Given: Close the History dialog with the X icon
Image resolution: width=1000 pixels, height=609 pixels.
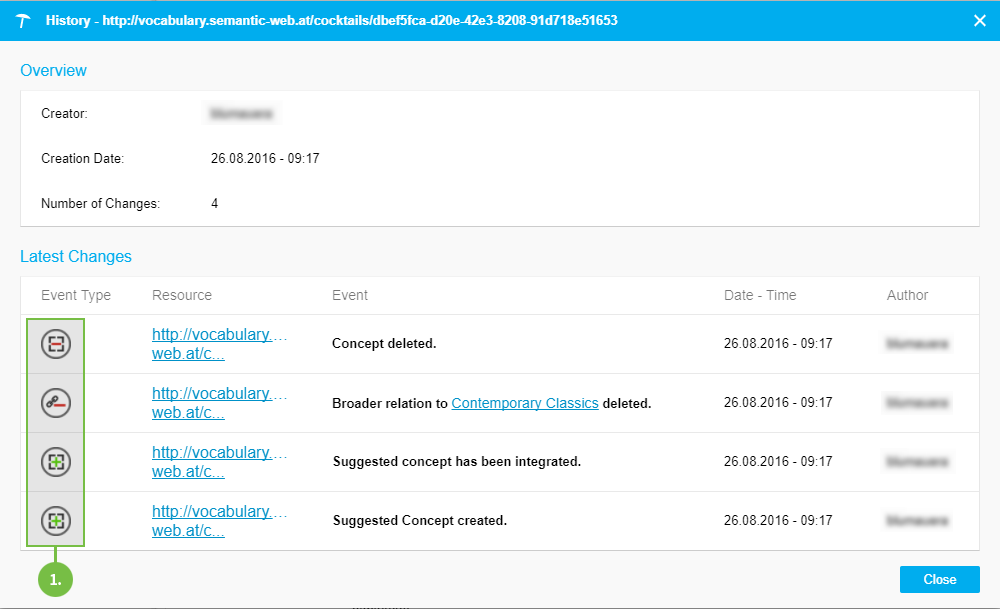Looking at the screenshot, I should 979,21.
